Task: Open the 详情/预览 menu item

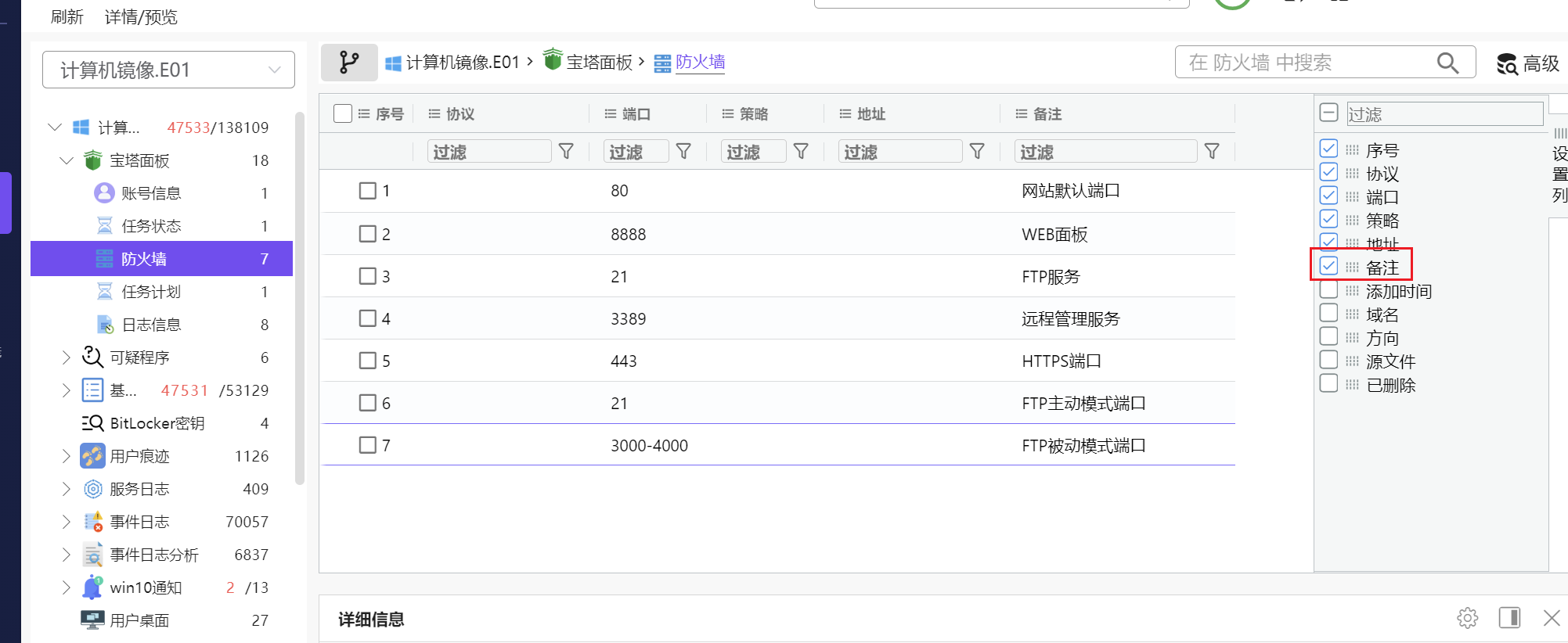Action: coord(141,16)
